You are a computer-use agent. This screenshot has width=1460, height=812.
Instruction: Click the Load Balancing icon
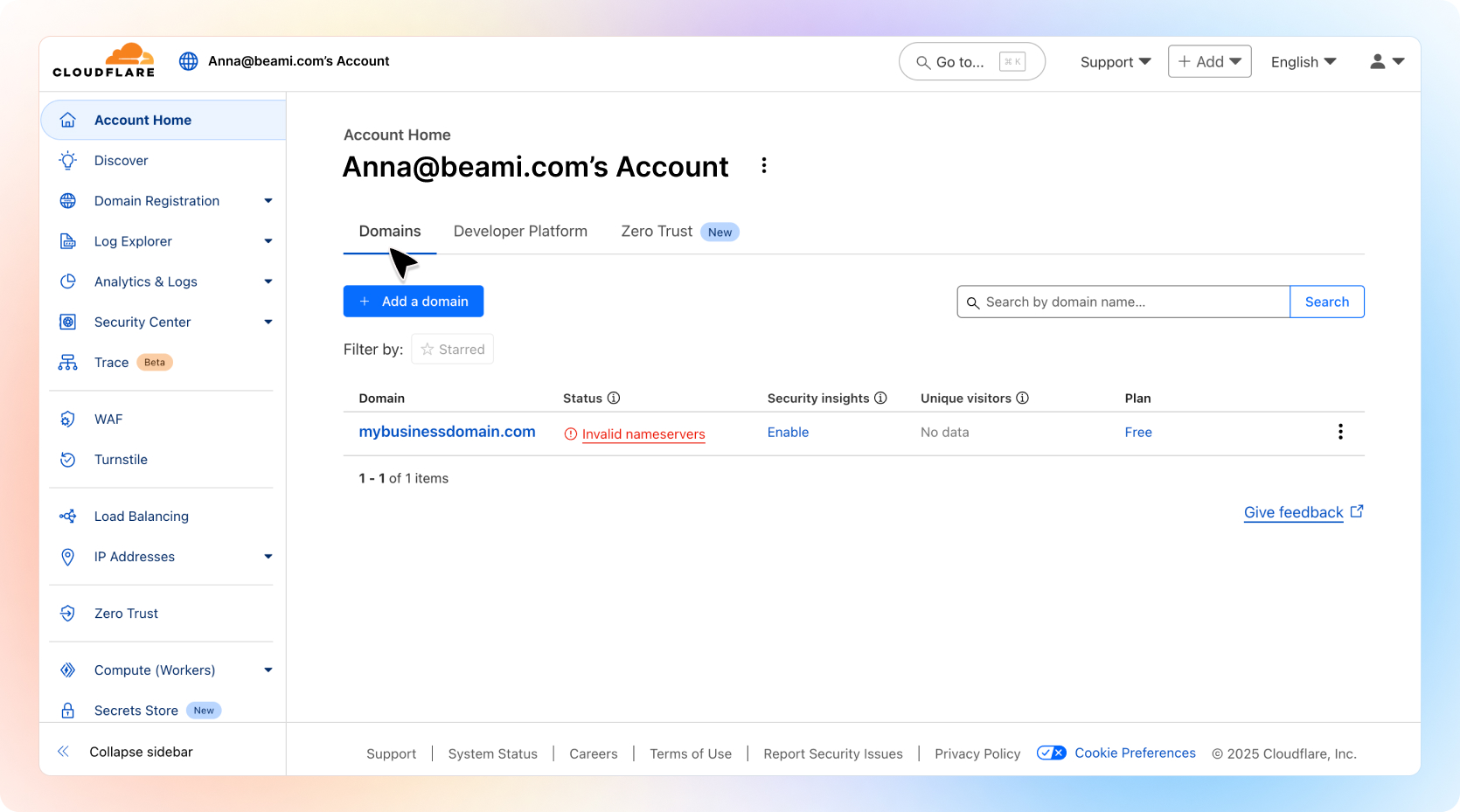[67, 517]
